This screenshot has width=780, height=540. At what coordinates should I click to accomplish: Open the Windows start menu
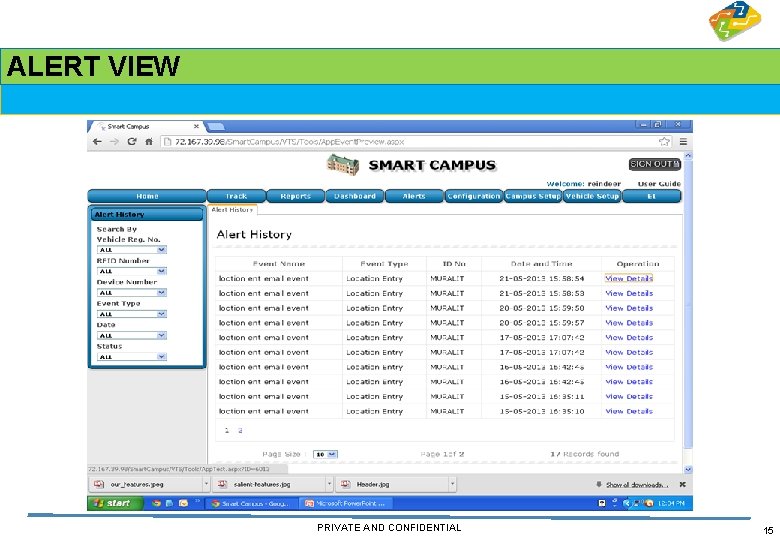(115, 503)
